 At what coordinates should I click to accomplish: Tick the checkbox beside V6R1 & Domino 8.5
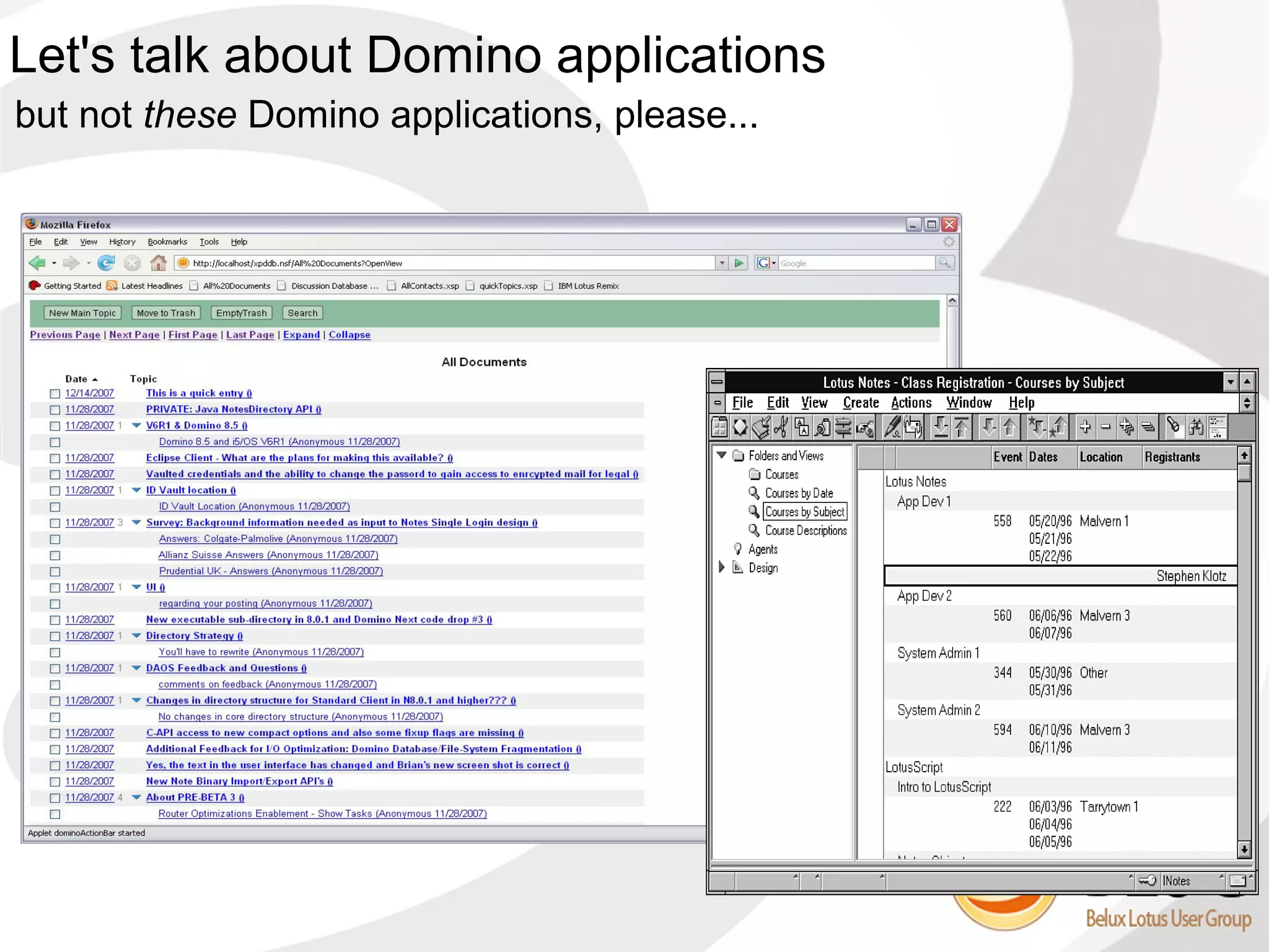click(x=55, y=426)
